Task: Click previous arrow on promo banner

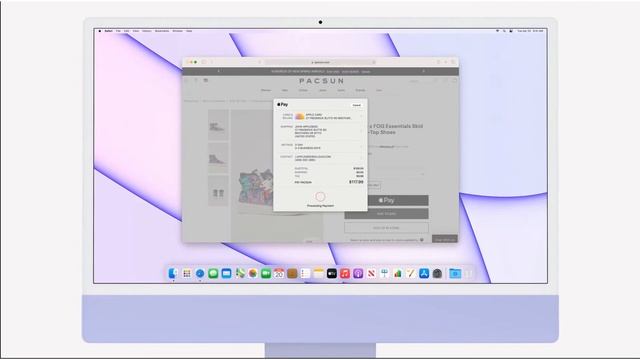Action: pyautogui.click(x=218, y=71)
